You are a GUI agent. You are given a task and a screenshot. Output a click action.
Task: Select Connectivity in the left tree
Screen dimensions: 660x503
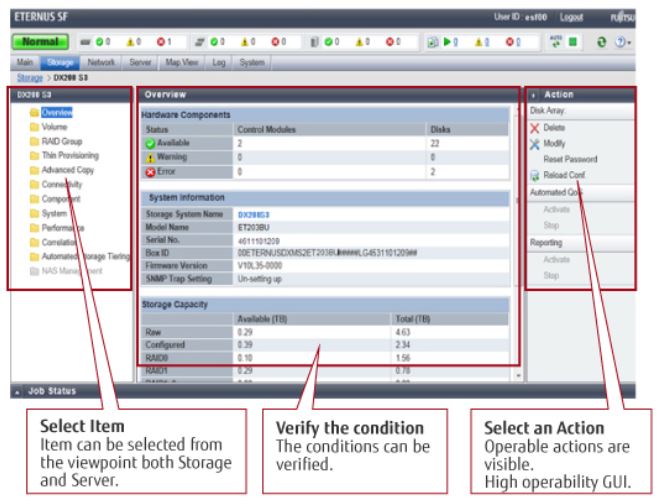[x=62, y=184]
